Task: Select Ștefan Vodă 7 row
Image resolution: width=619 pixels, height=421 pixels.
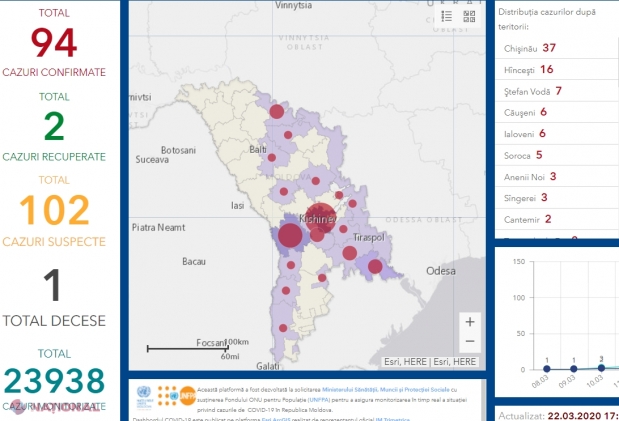Action: [x=557, y=91]
